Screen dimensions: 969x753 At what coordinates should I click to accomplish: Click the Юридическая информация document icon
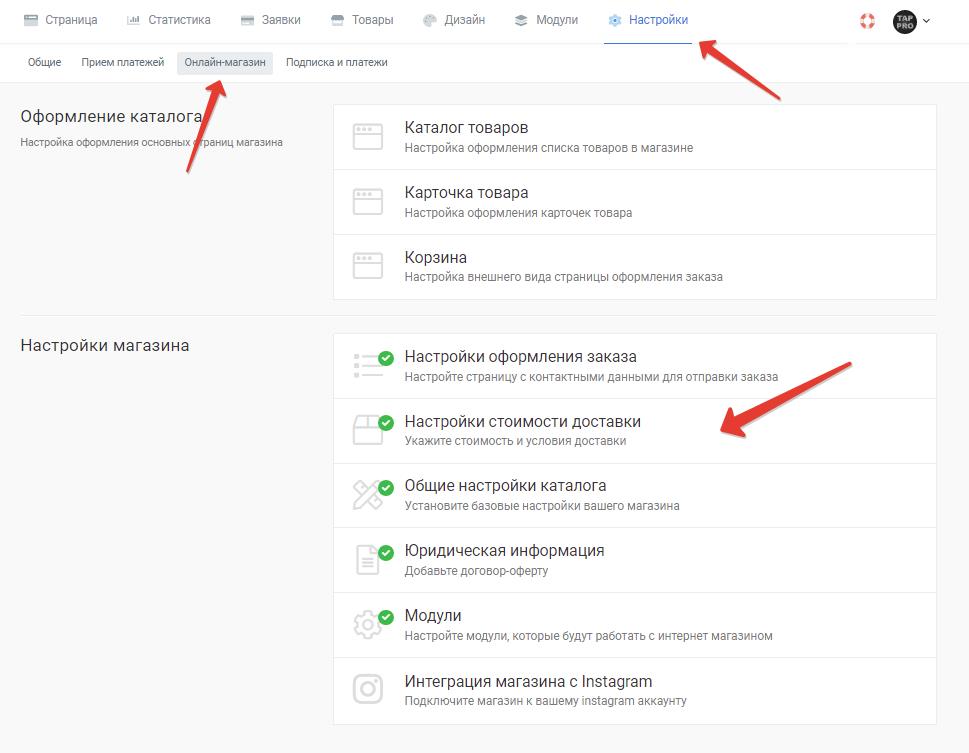pos(368,559)
